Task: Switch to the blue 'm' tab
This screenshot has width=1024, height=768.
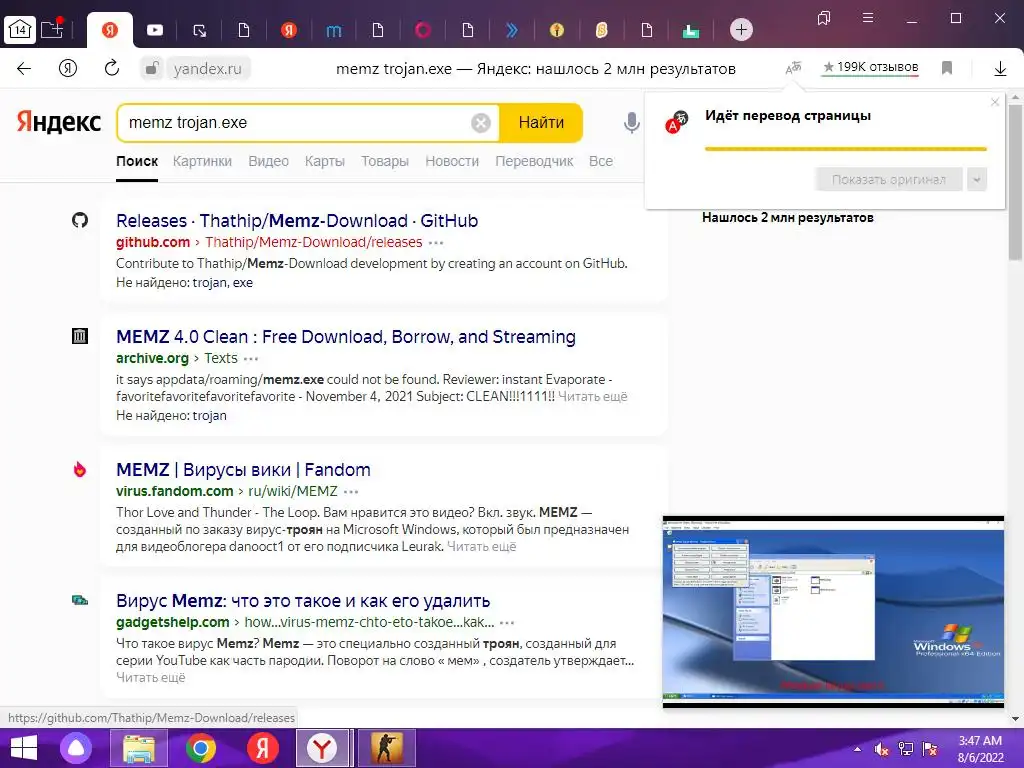Action: [x=334, y=30]
